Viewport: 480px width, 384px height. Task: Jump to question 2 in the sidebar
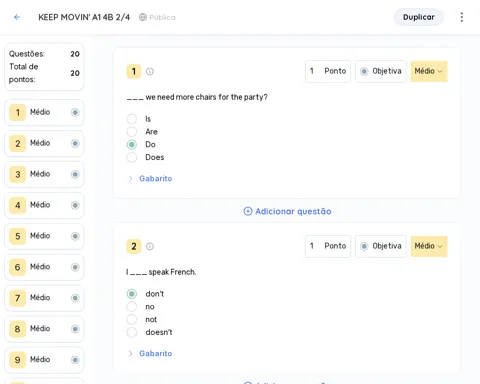(x=44, y=143)
